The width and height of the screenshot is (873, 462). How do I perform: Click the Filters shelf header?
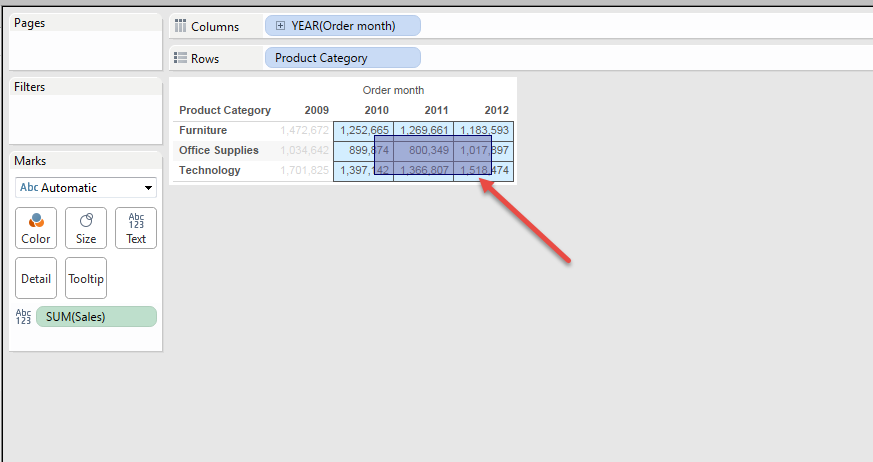tap(30, 87)
